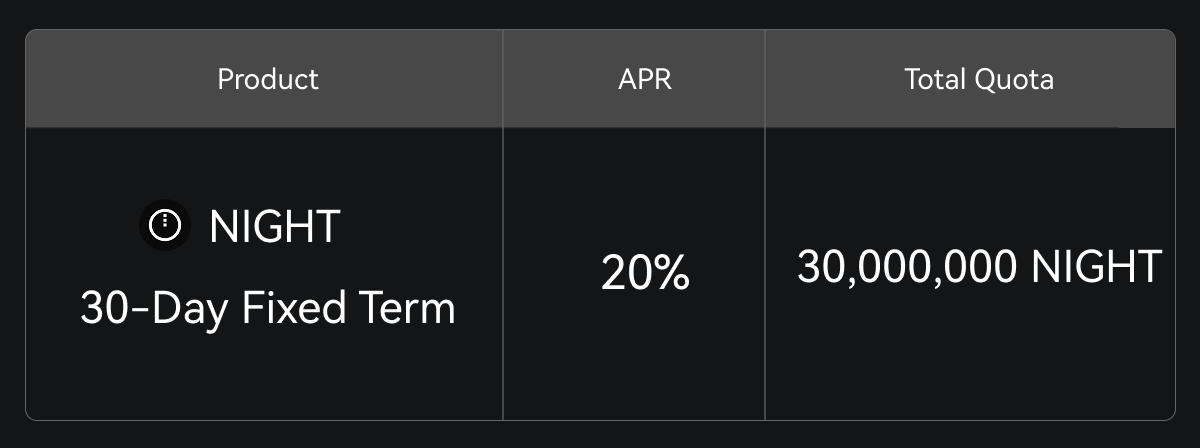Click the word NIGHT in the quota cell
1200x448 pixels.
pos(1097,267)
